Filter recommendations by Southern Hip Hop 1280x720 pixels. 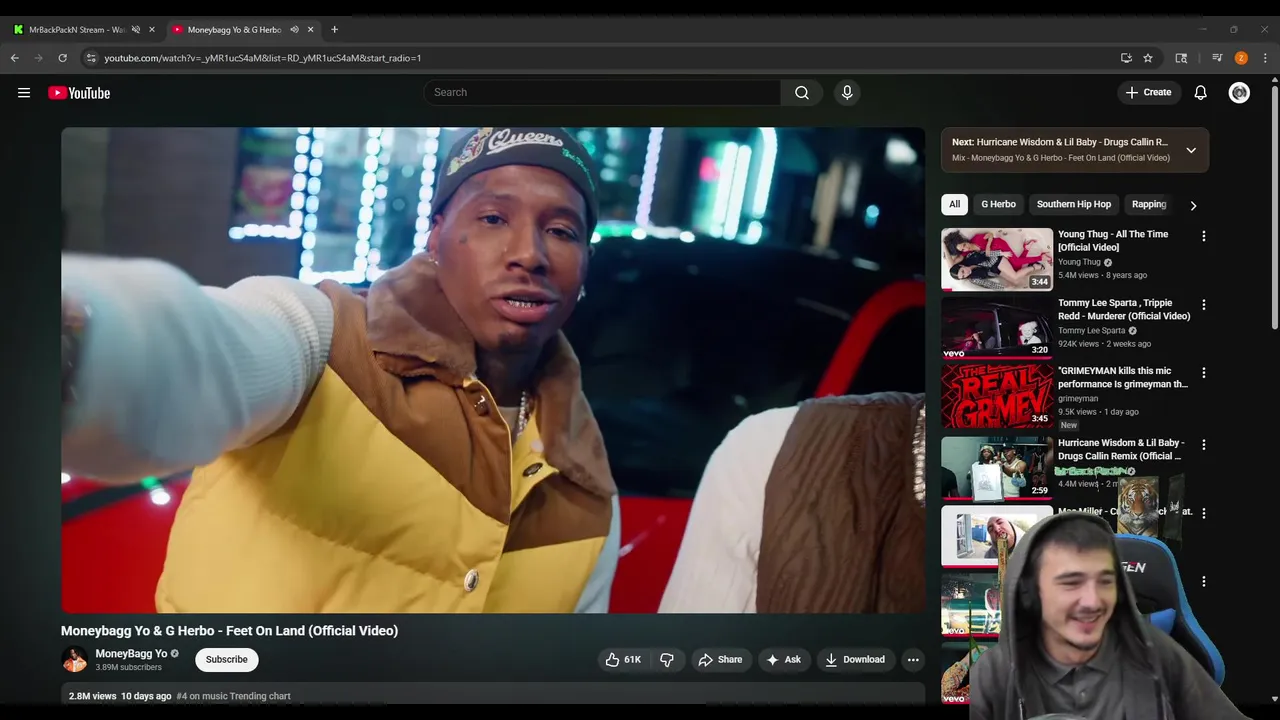click(x=1074, y=205)
